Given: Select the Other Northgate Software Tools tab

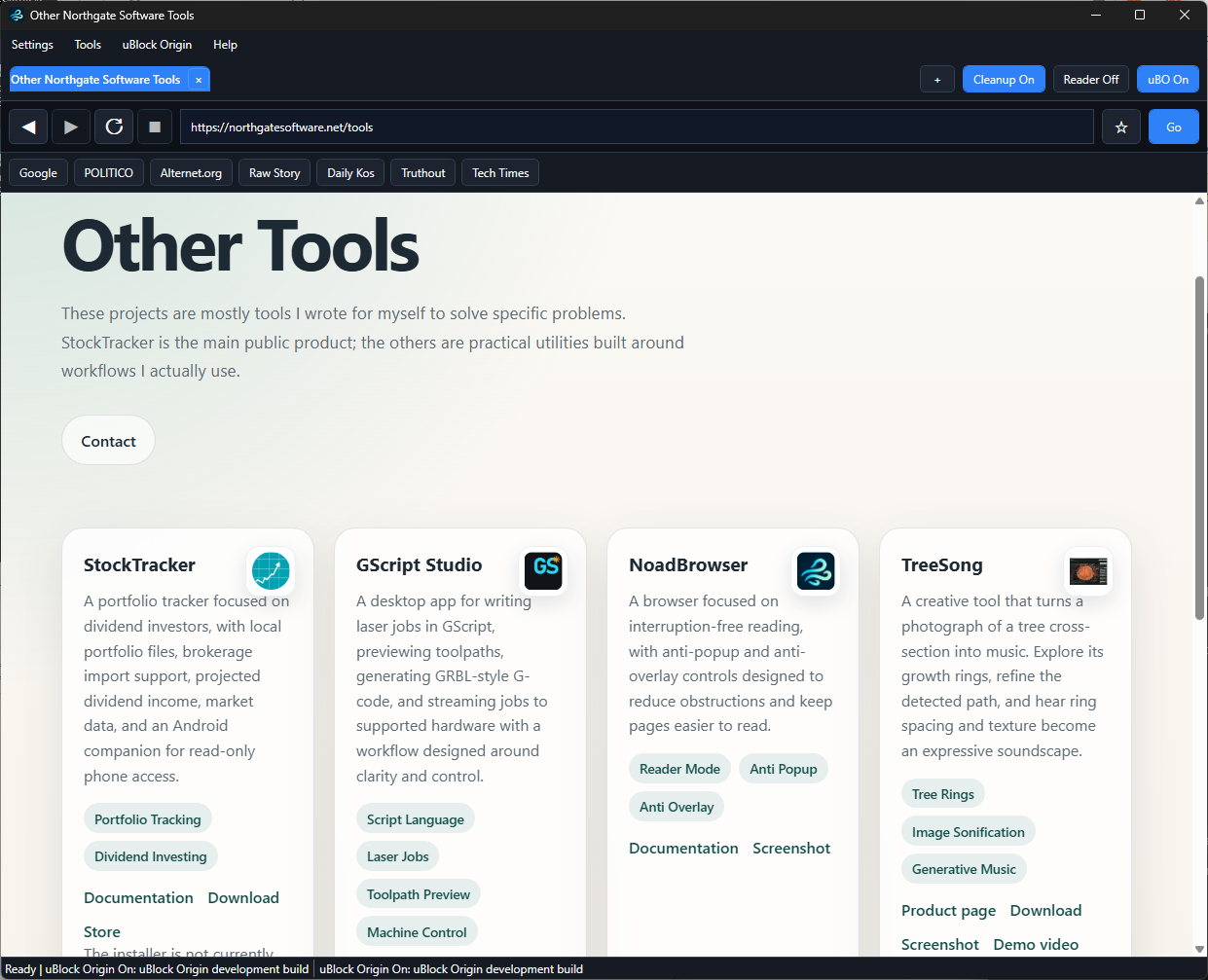Looking at the screenshot, I should [x=95, y=80].
